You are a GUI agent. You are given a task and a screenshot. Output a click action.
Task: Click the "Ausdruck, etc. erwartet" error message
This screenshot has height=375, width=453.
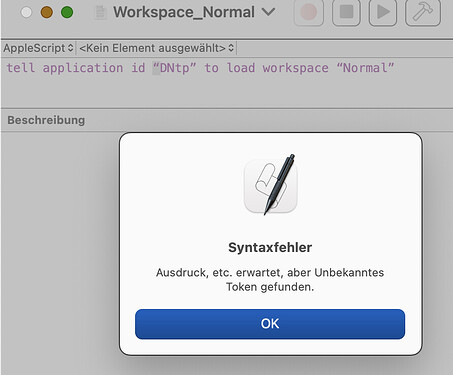click(x=270, y=279)
